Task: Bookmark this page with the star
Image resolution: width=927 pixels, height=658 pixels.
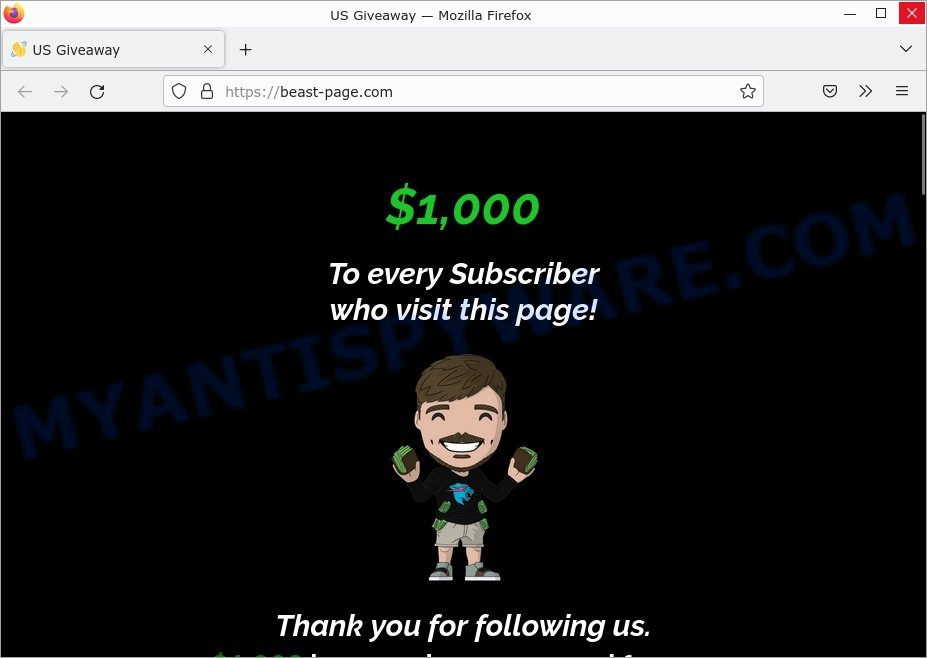Action: click(747, 91)
